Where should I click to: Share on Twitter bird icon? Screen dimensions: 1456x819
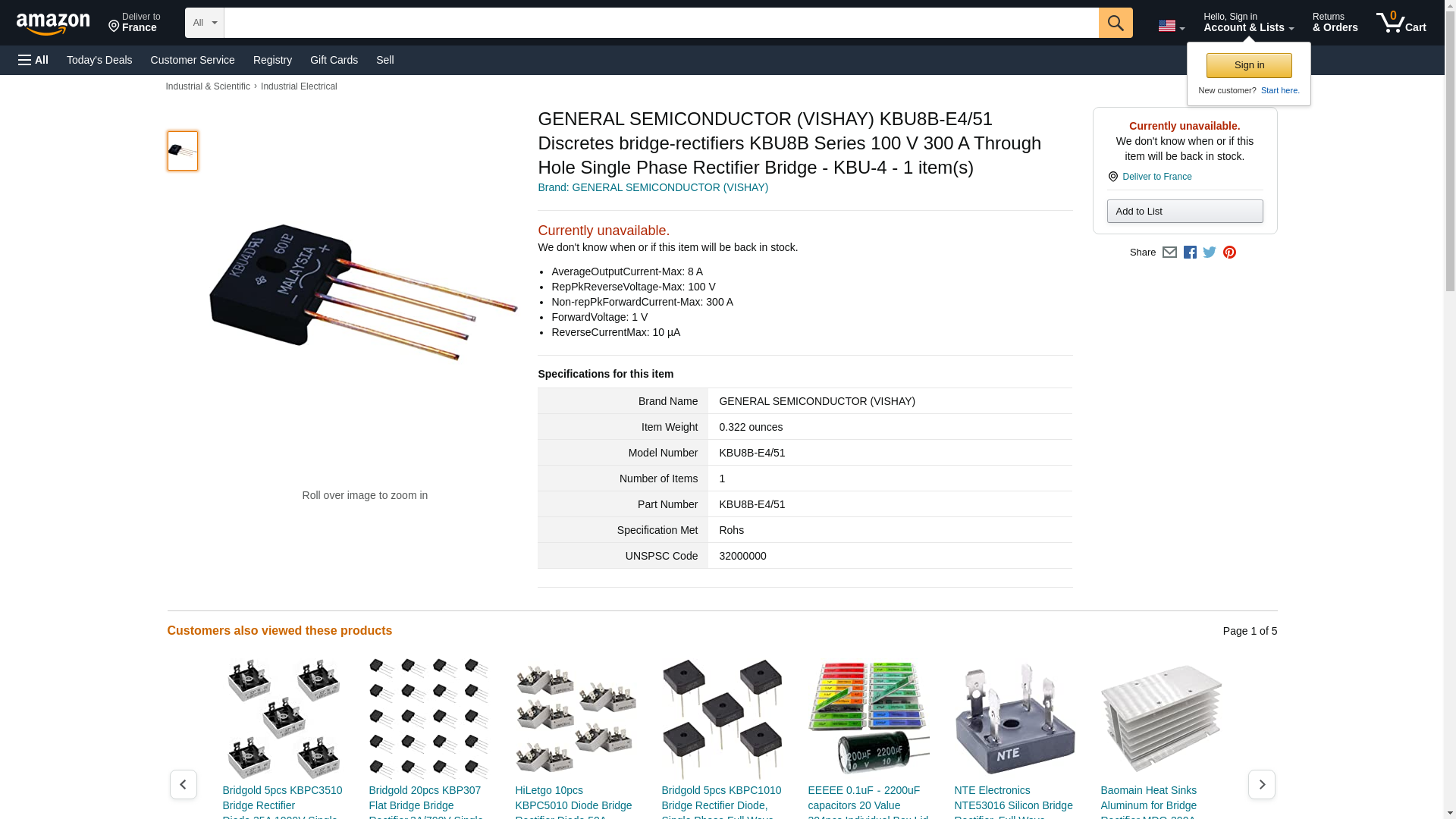tap(1210, 253)
